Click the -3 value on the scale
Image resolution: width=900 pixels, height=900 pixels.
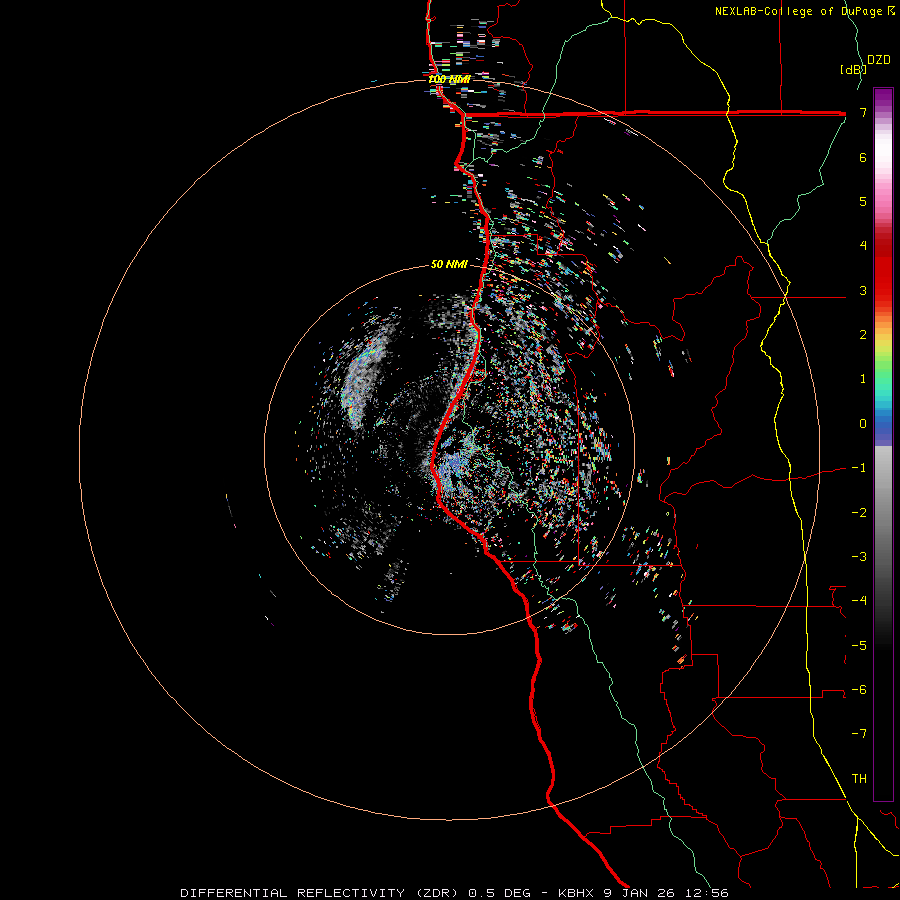point(859,557)
